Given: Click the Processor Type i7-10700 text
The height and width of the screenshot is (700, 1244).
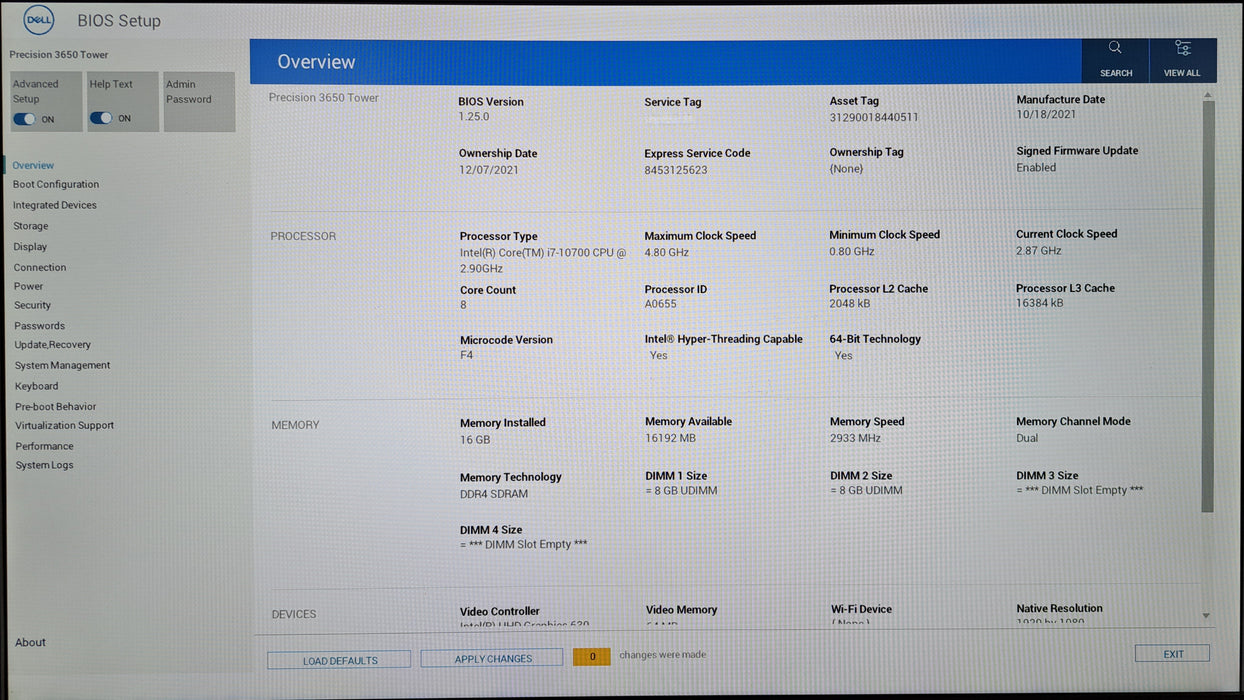Looking at the screenshot, I should [x=543, y=260].
